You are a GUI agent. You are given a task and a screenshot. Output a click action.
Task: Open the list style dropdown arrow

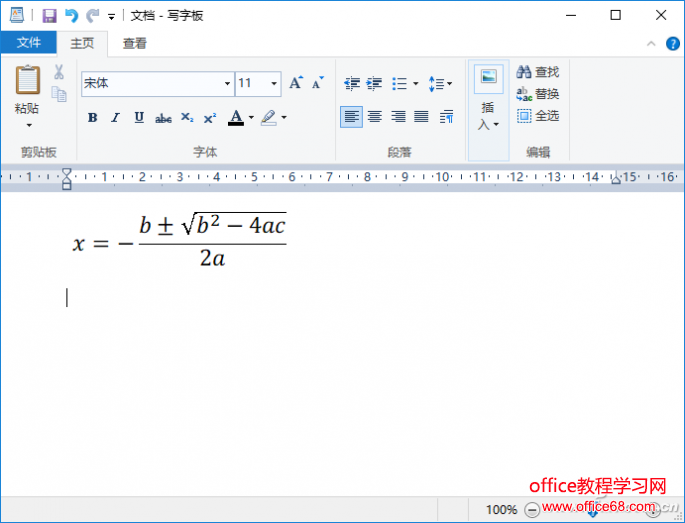click(x=415, y=83)
